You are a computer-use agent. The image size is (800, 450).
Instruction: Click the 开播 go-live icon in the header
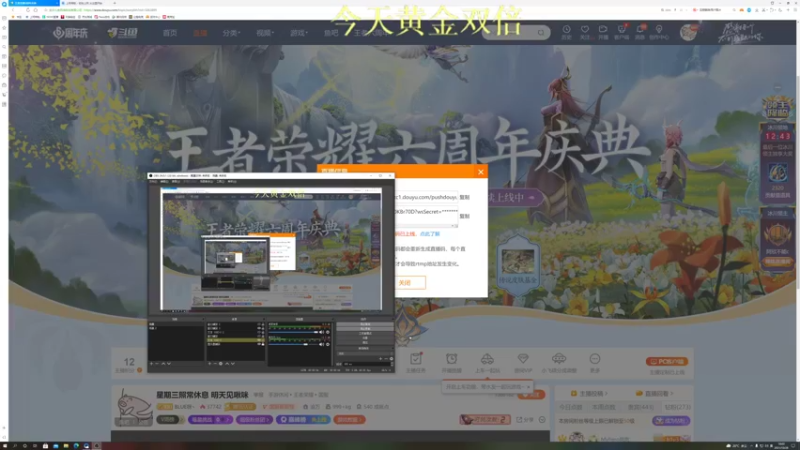pos(603,32)
